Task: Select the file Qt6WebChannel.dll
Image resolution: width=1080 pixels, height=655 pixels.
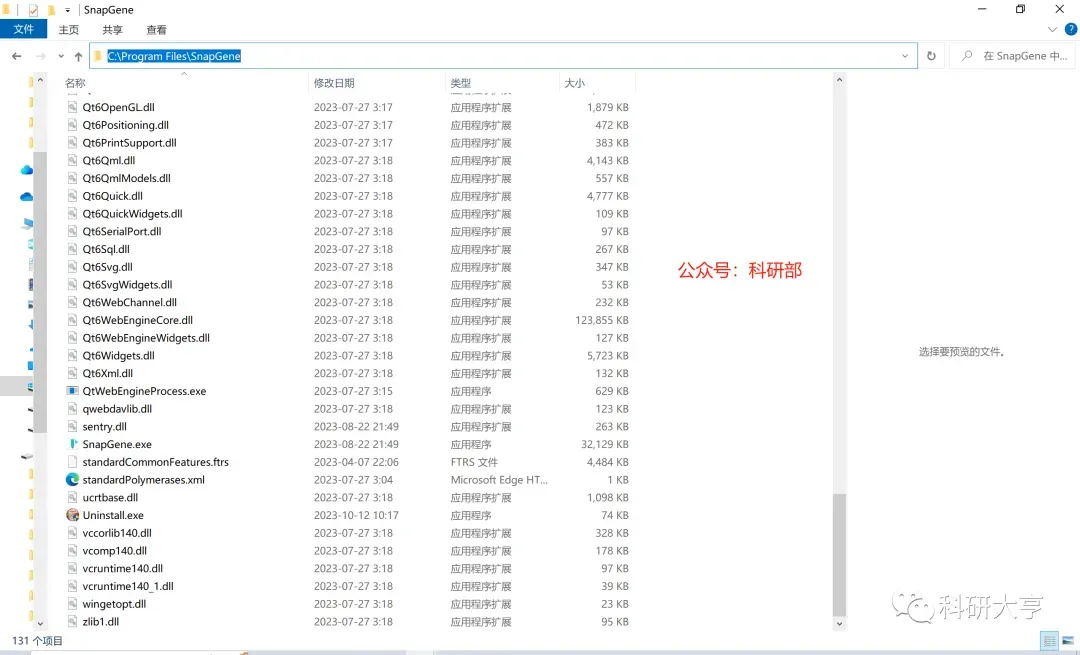Action: coord(129,302)
